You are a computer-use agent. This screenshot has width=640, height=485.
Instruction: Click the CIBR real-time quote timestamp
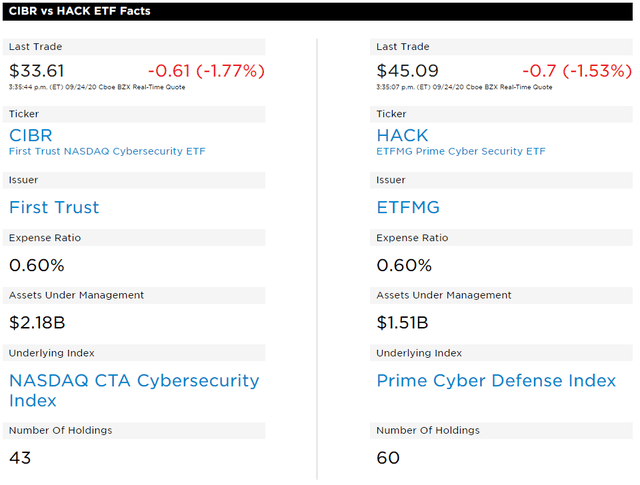97,87
